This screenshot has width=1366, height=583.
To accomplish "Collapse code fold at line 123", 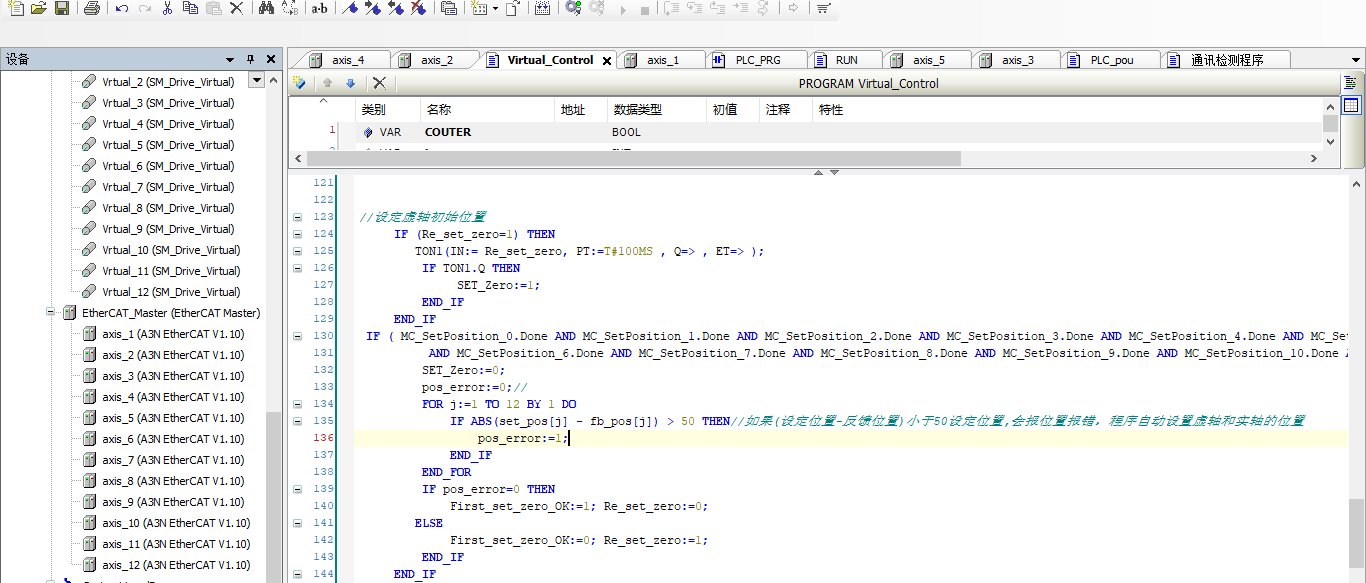I will point(297,217).
